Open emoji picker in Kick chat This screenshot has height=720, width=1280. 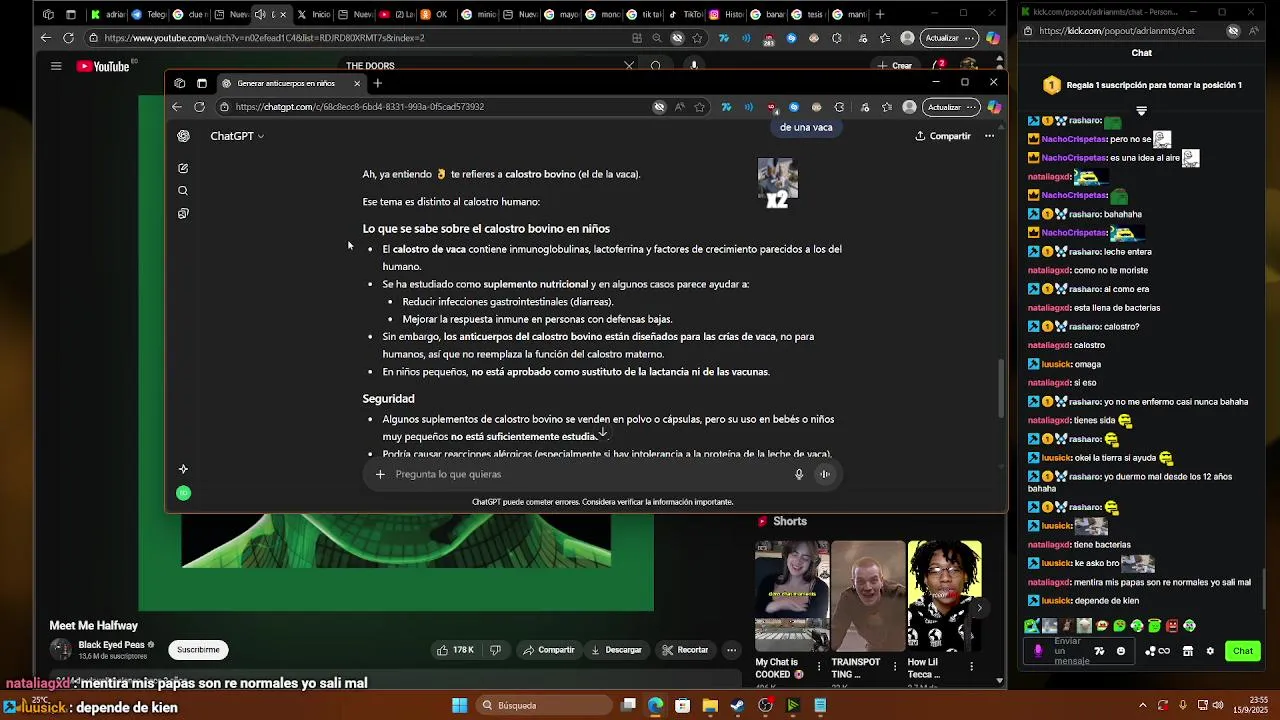1121,651
